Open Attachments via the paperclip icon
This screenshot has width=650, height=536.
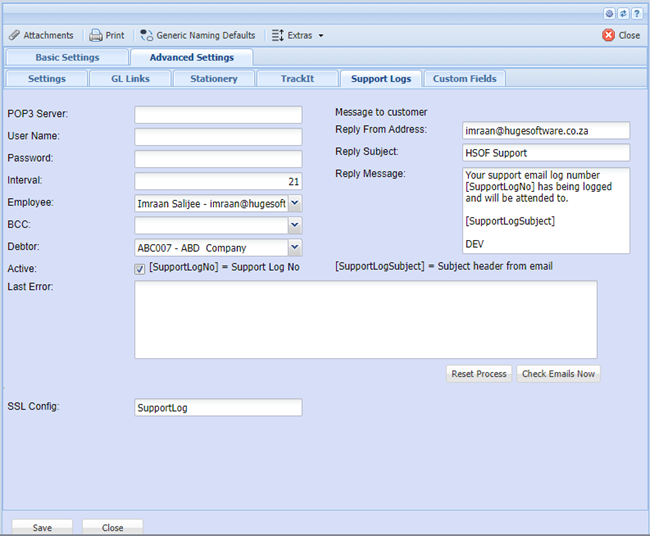[14, 35]
